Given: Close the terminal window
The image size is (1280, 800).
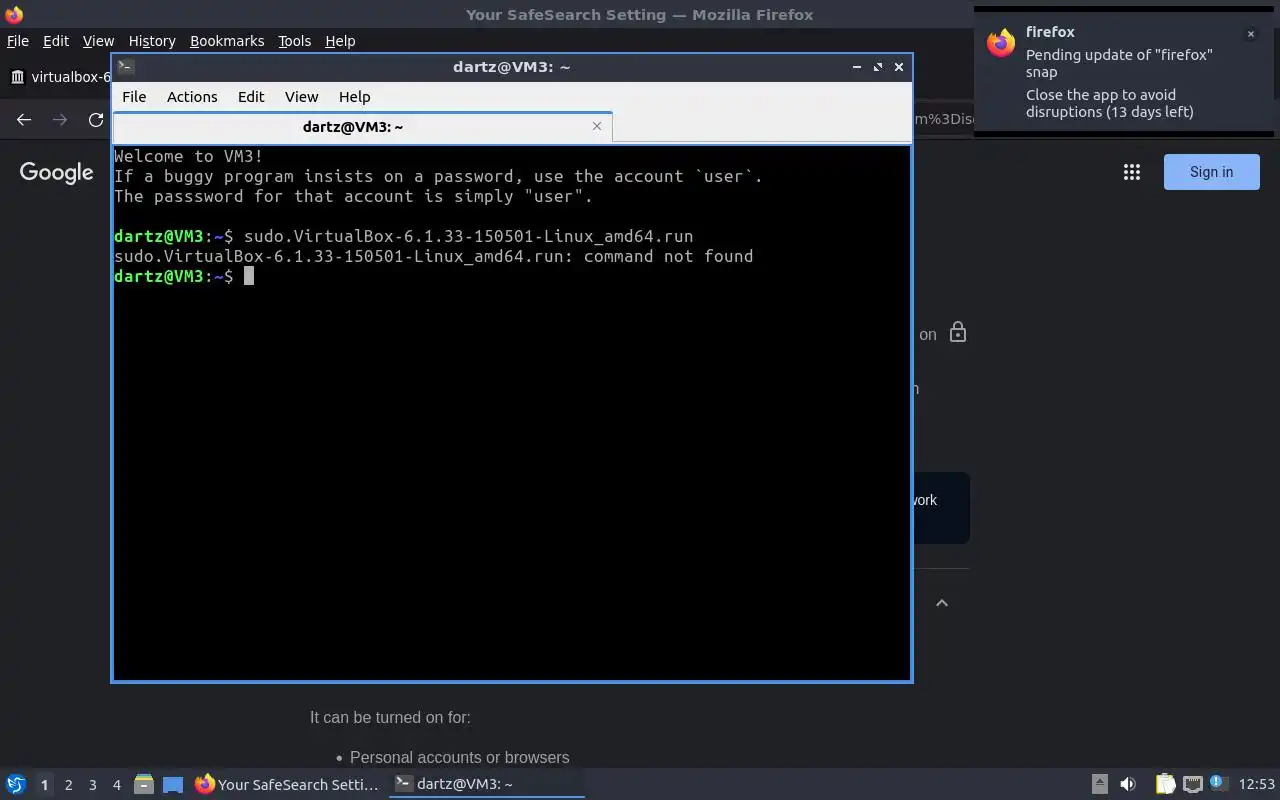Looking at the screenshot, I should point(899,67).
